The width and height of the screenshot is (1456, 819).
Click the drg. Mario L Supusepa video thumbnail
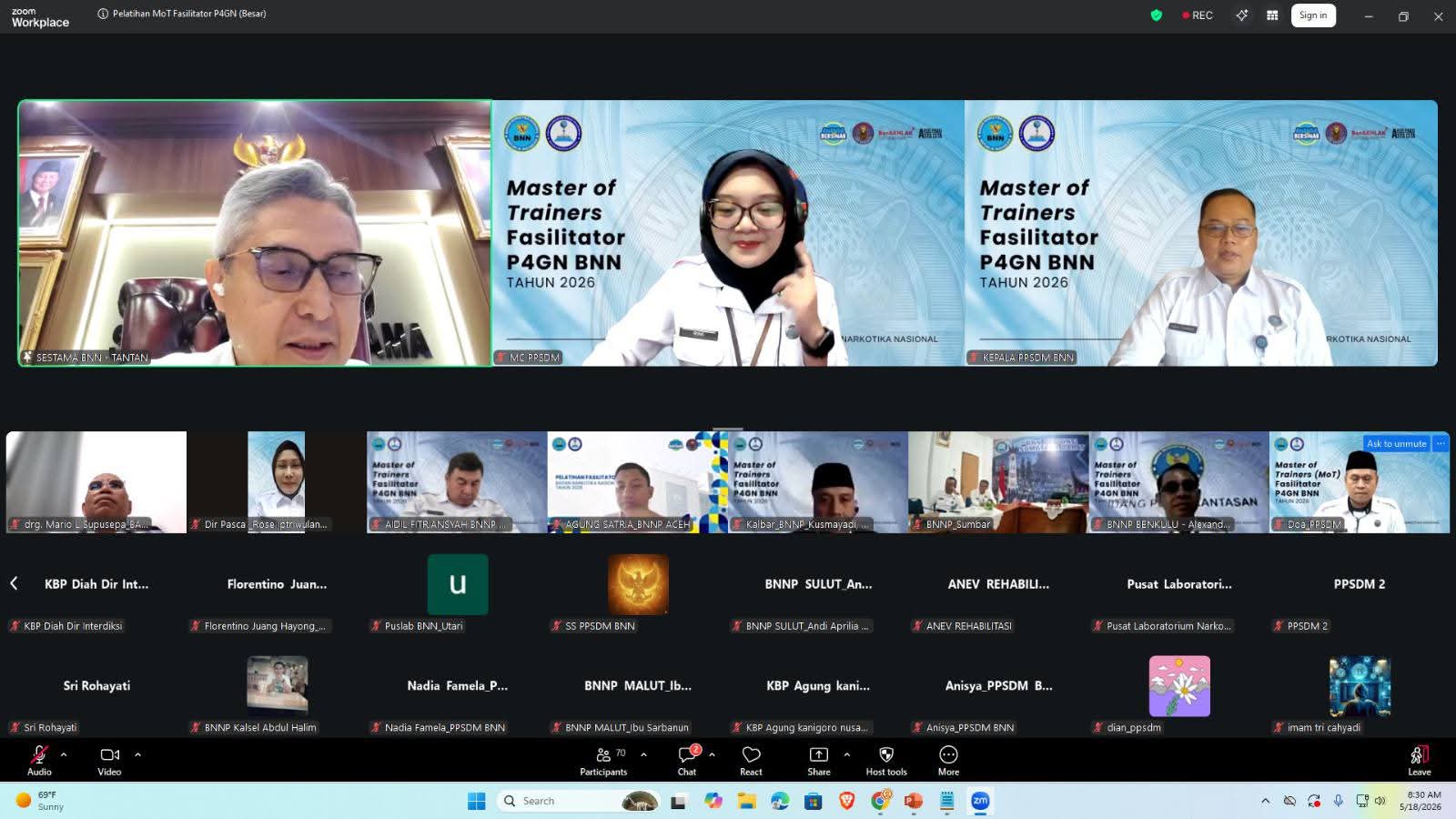(96, 482)
